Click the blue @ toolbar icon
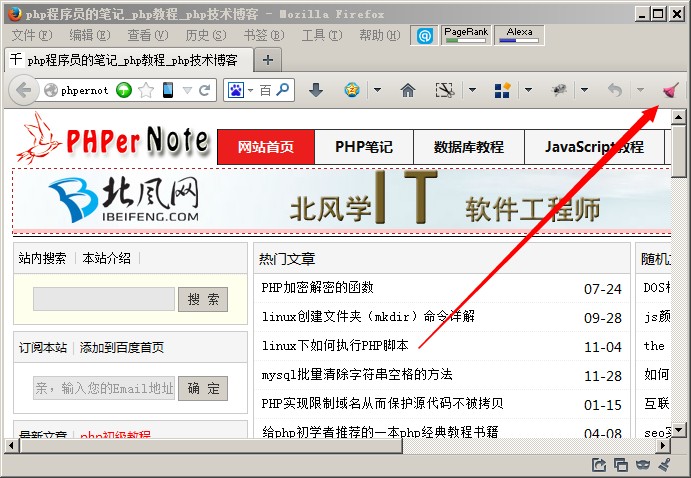The height and width of the screenshot is (478, 691). 424,35
